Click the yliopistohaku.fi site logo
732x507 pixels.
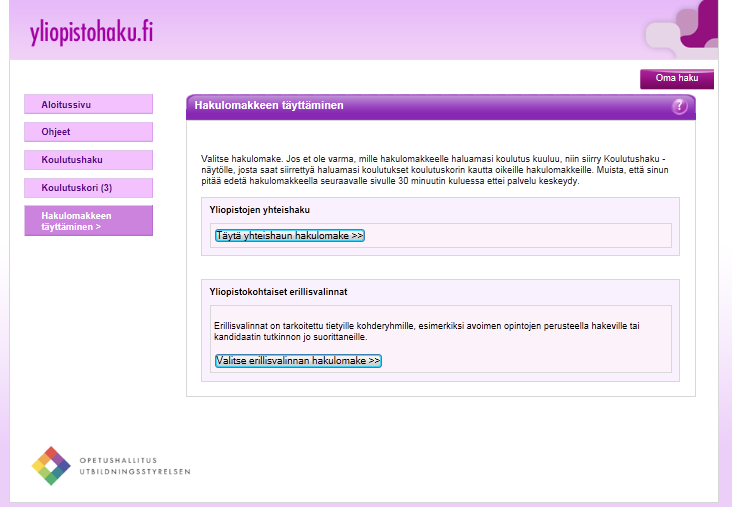click(x=92, y=32)
